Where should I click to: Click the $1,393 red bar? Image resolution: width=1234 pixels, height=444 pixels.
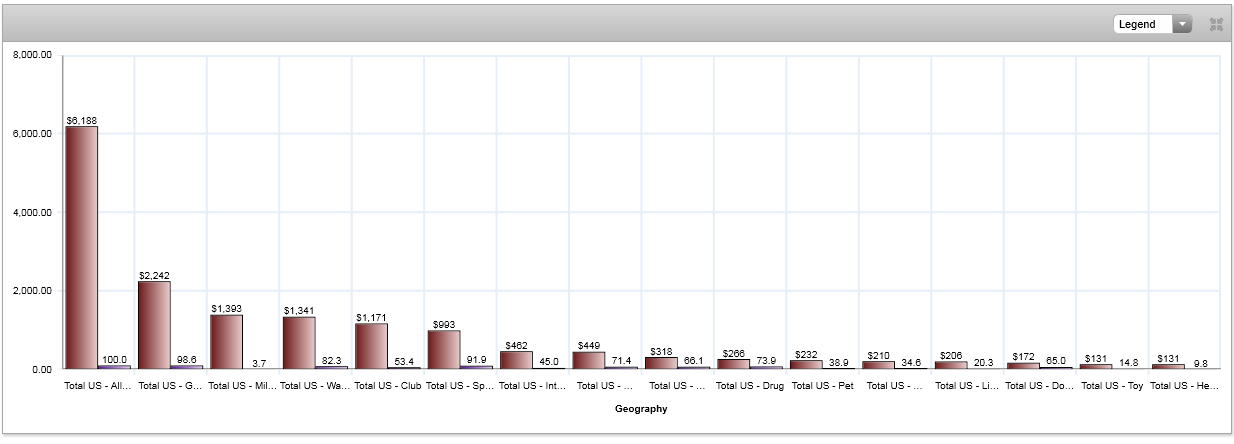pos(226,342)
